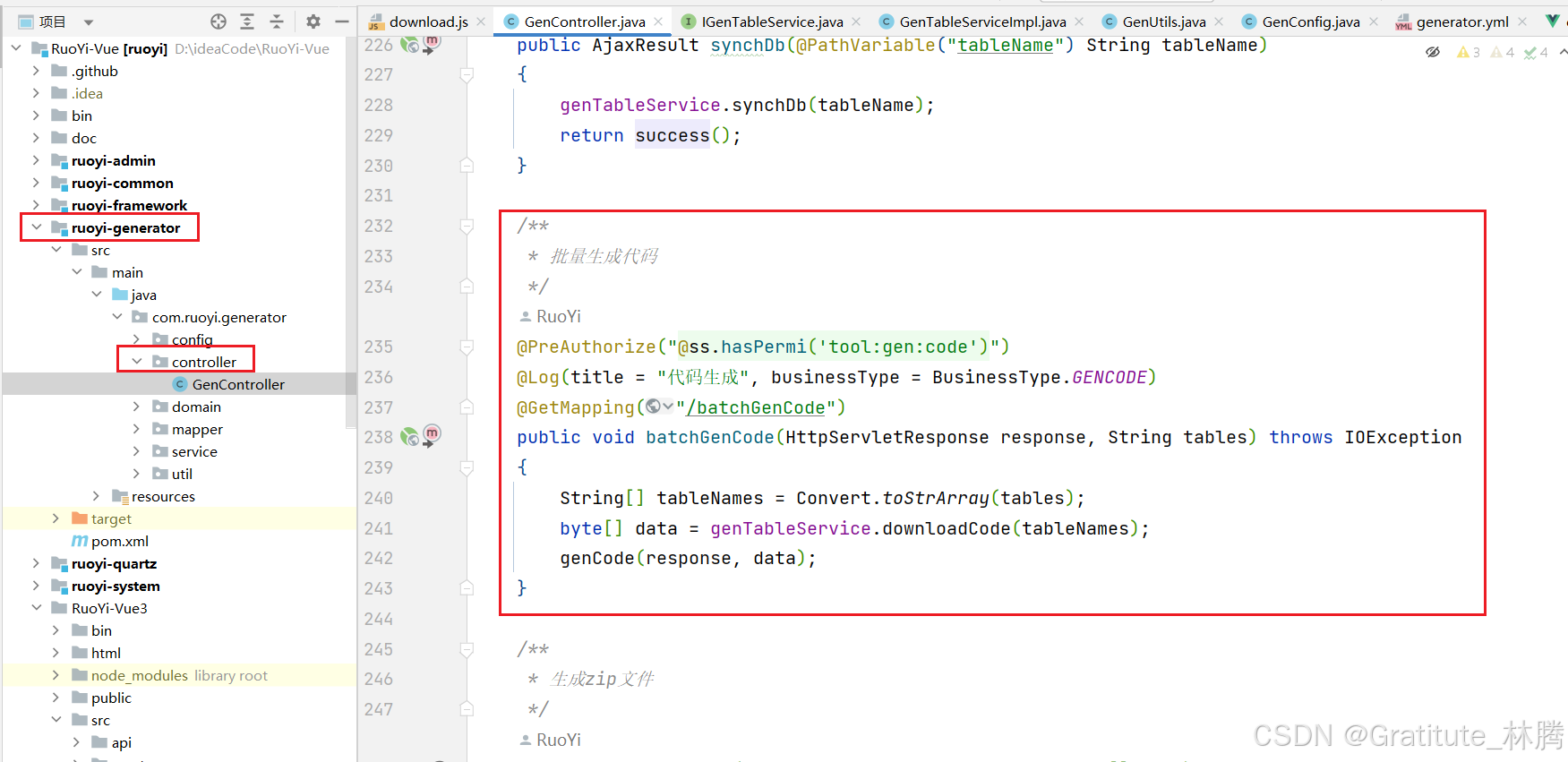Open the project view dropdown arrow
The width and height of the screenshot is (1568, 762).
(x=88, y=22)
